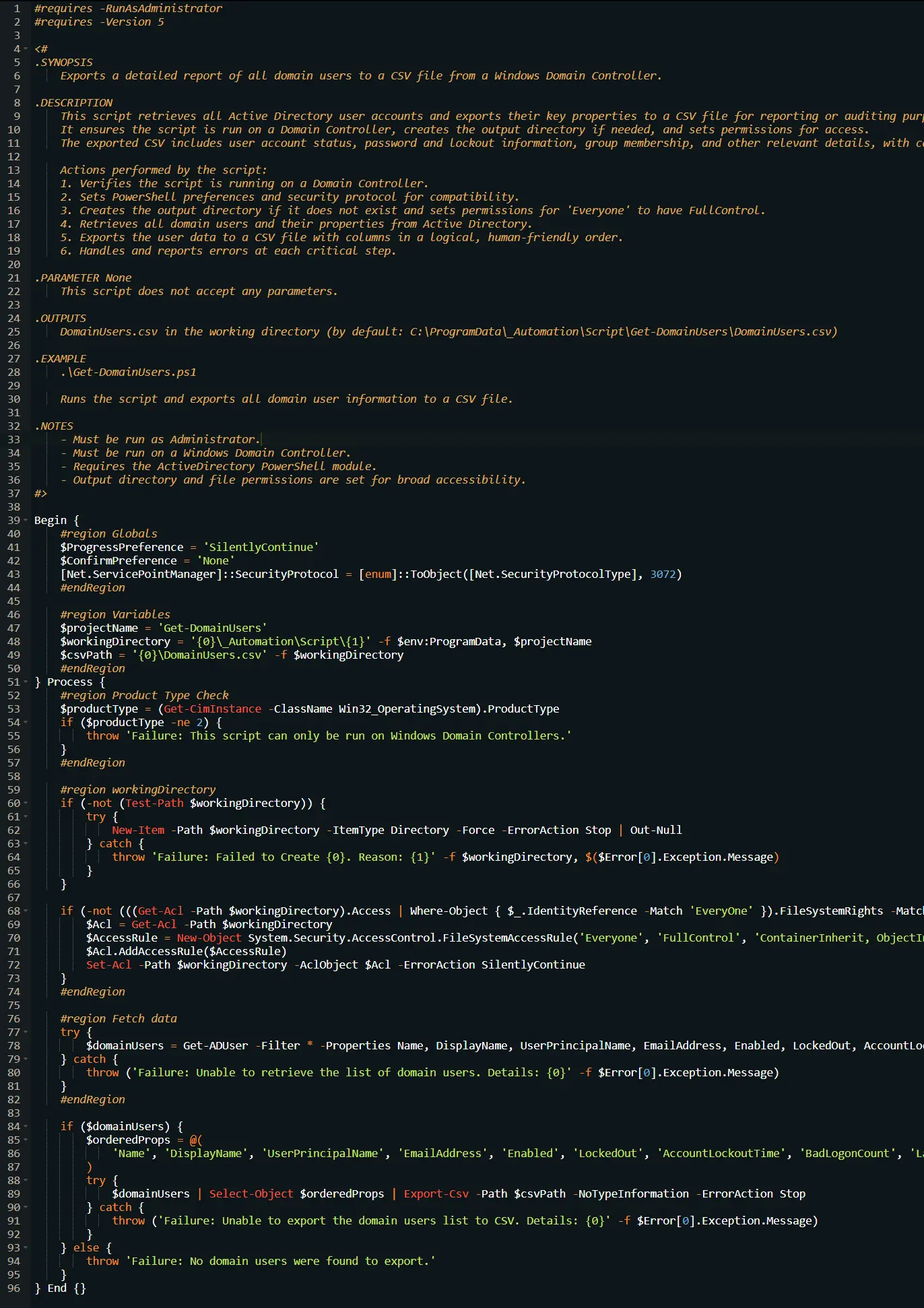Click the '.NOTES' help keyword

click(x=54, y=426)
